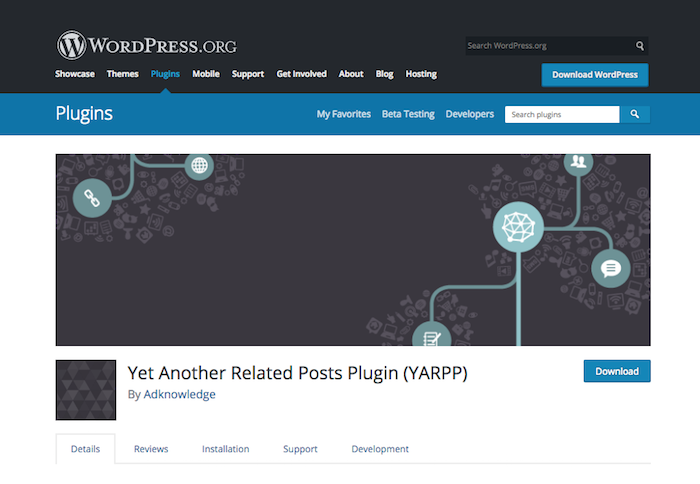700x484 pixels.
Task: Select Plugins in the top navigation
Action: point(165,74)
